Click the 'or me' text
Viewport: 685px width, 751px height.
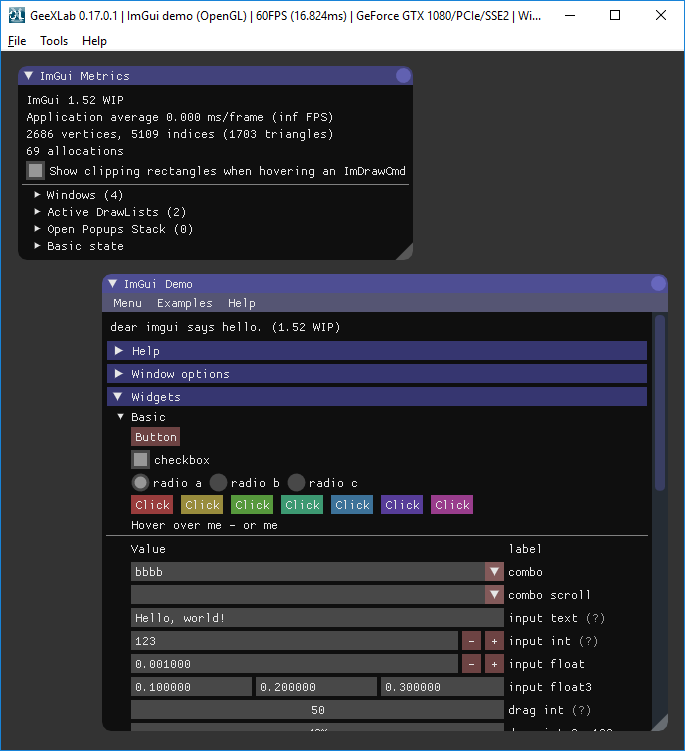[260, 525]
